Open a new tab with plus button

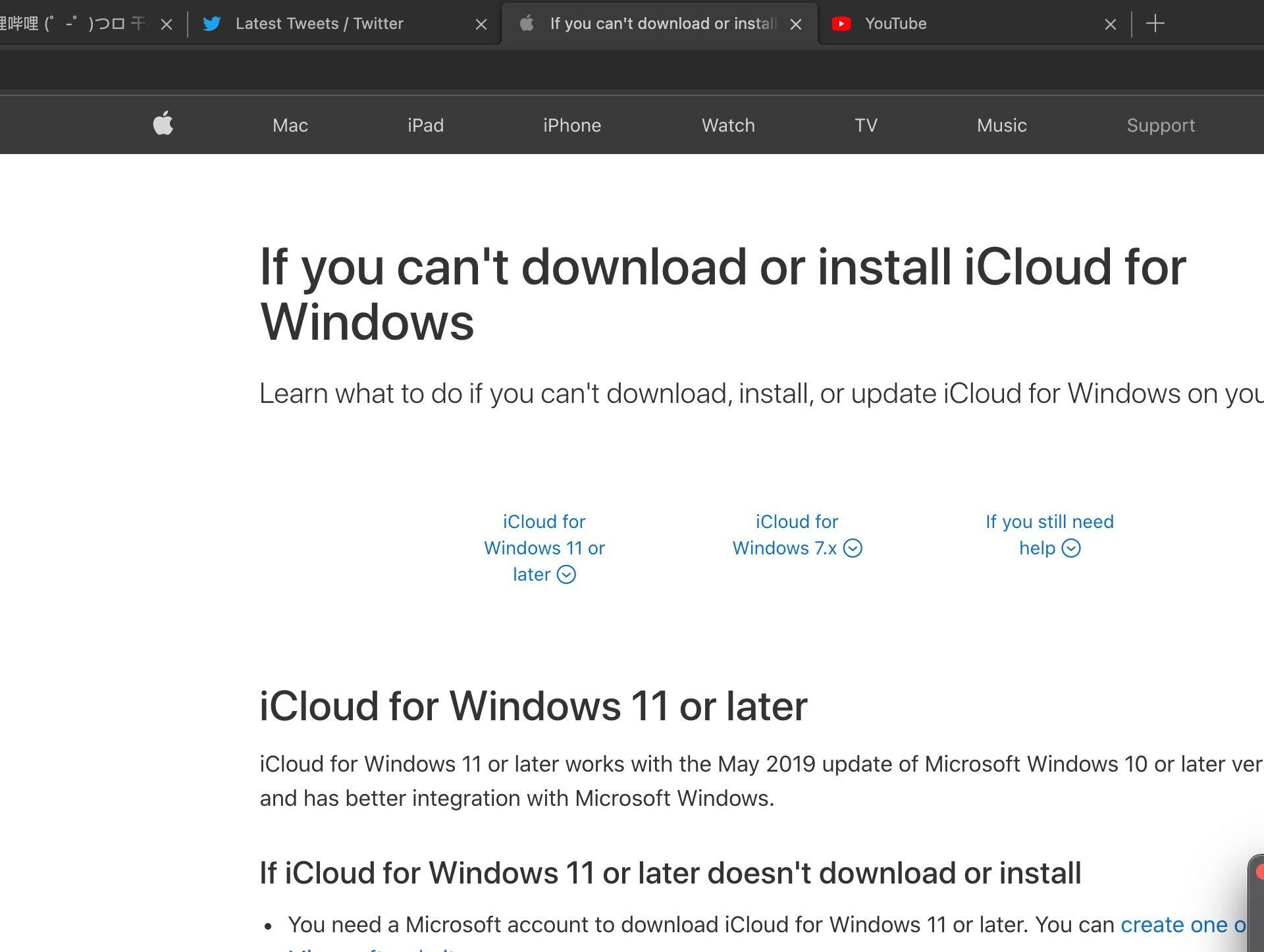tap(1155, 24)
